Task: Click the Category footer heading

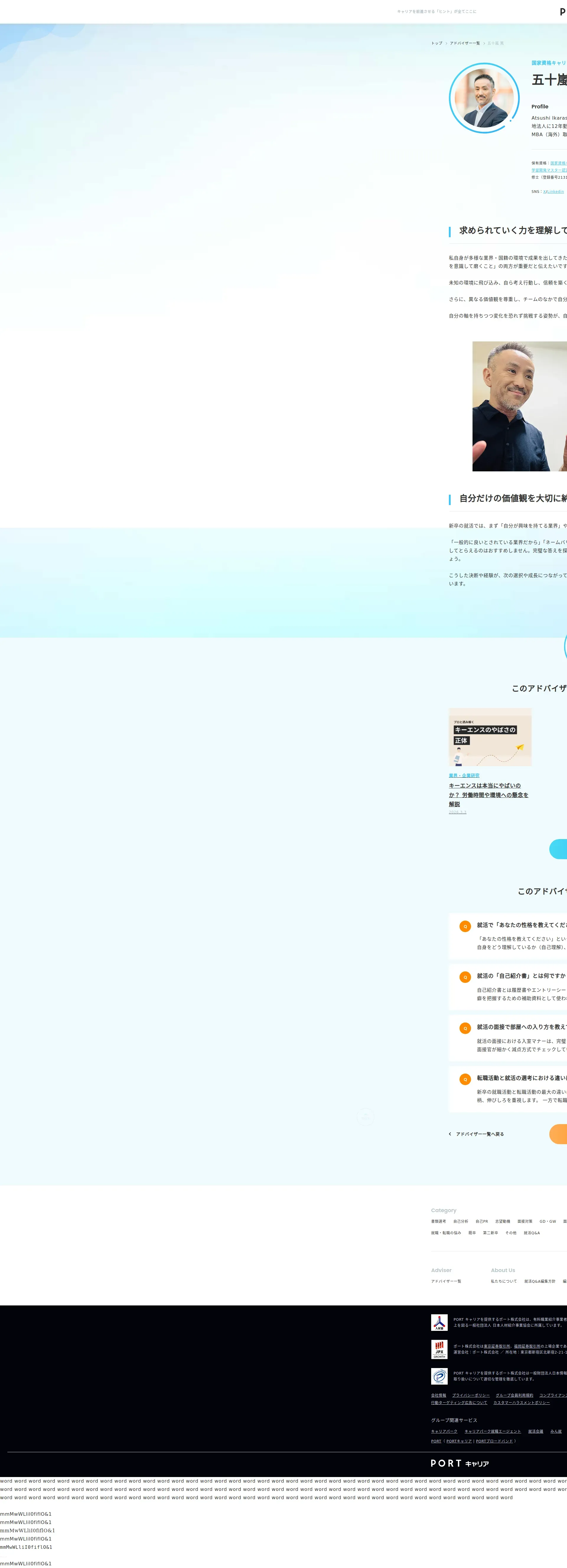Action: tap(444, 1210)
